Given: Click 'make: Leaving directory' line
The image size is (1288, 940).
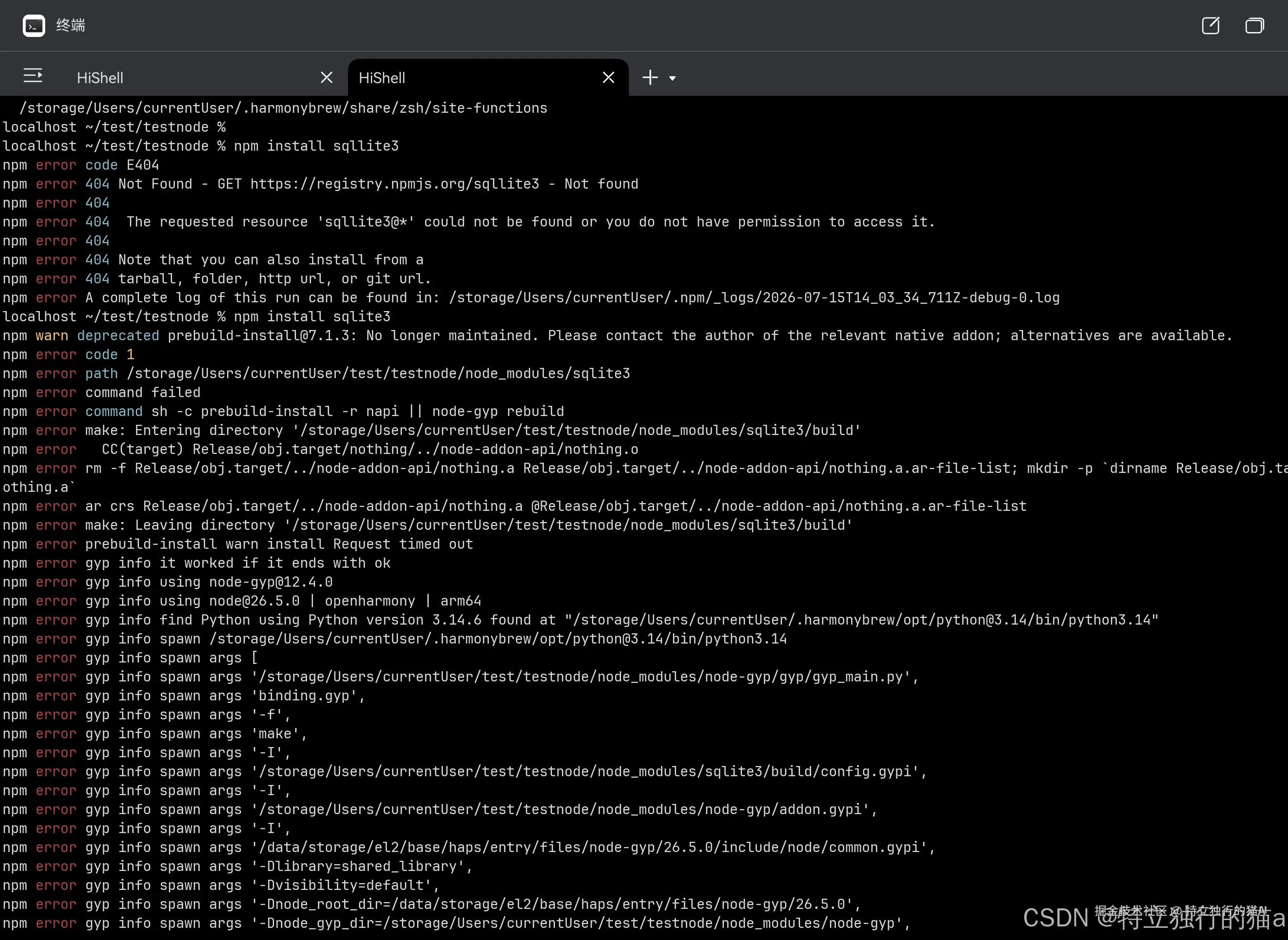Looking at the screenshot, I should click(427, 525).
